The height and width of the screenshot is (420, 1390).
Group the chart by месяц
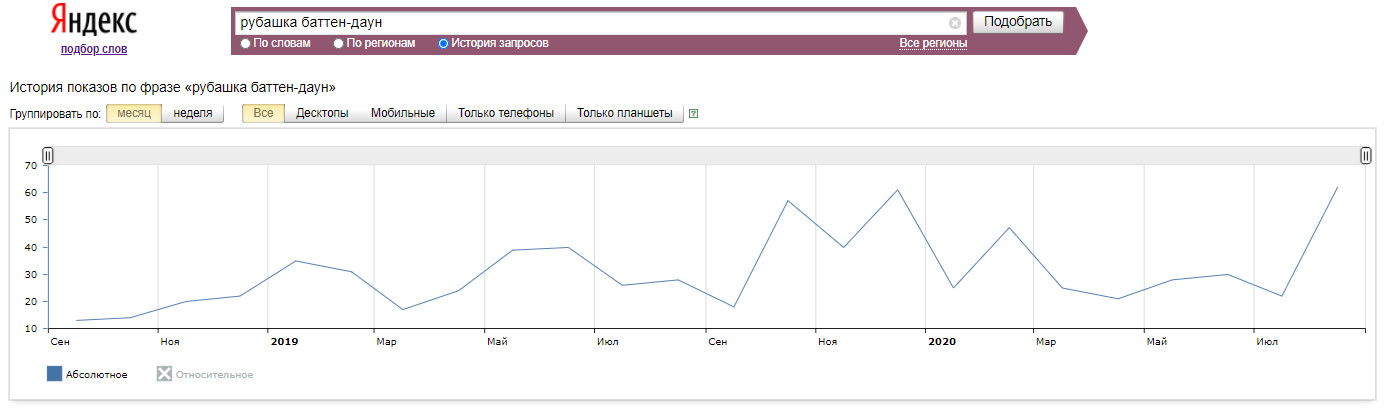134,113
